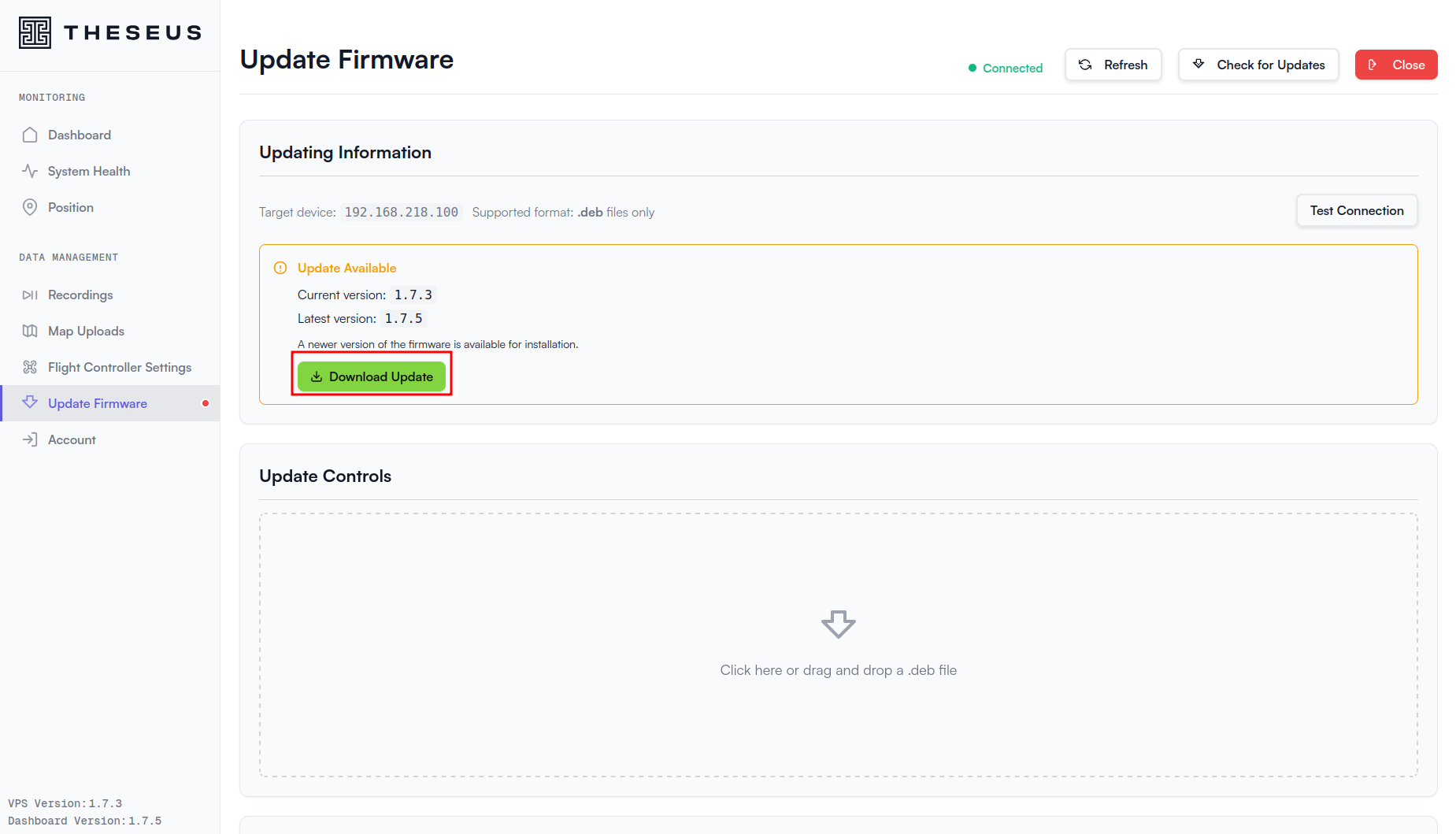Click the Map Uploads map icon

point(30,331)
